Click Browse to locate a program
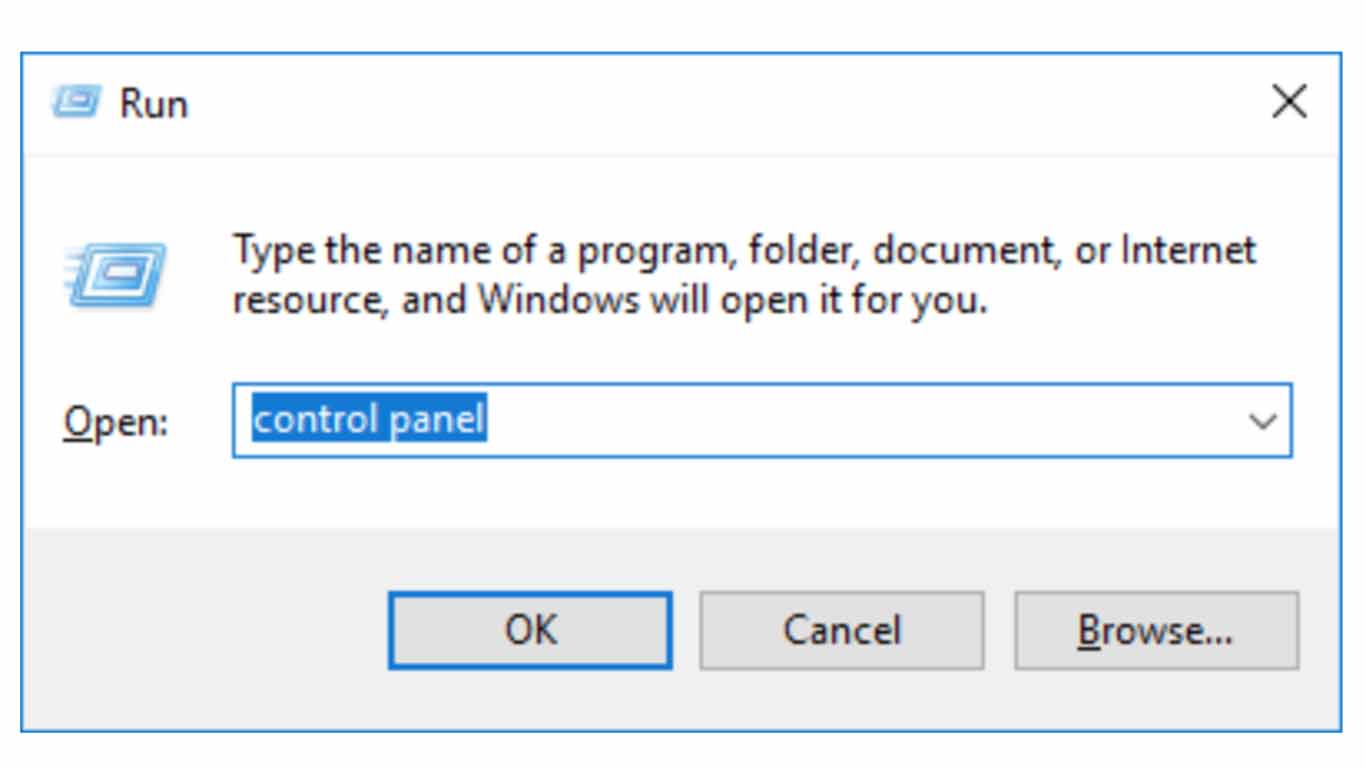Viewport: 1366px width, 768px height. (x=1157, y=629)
